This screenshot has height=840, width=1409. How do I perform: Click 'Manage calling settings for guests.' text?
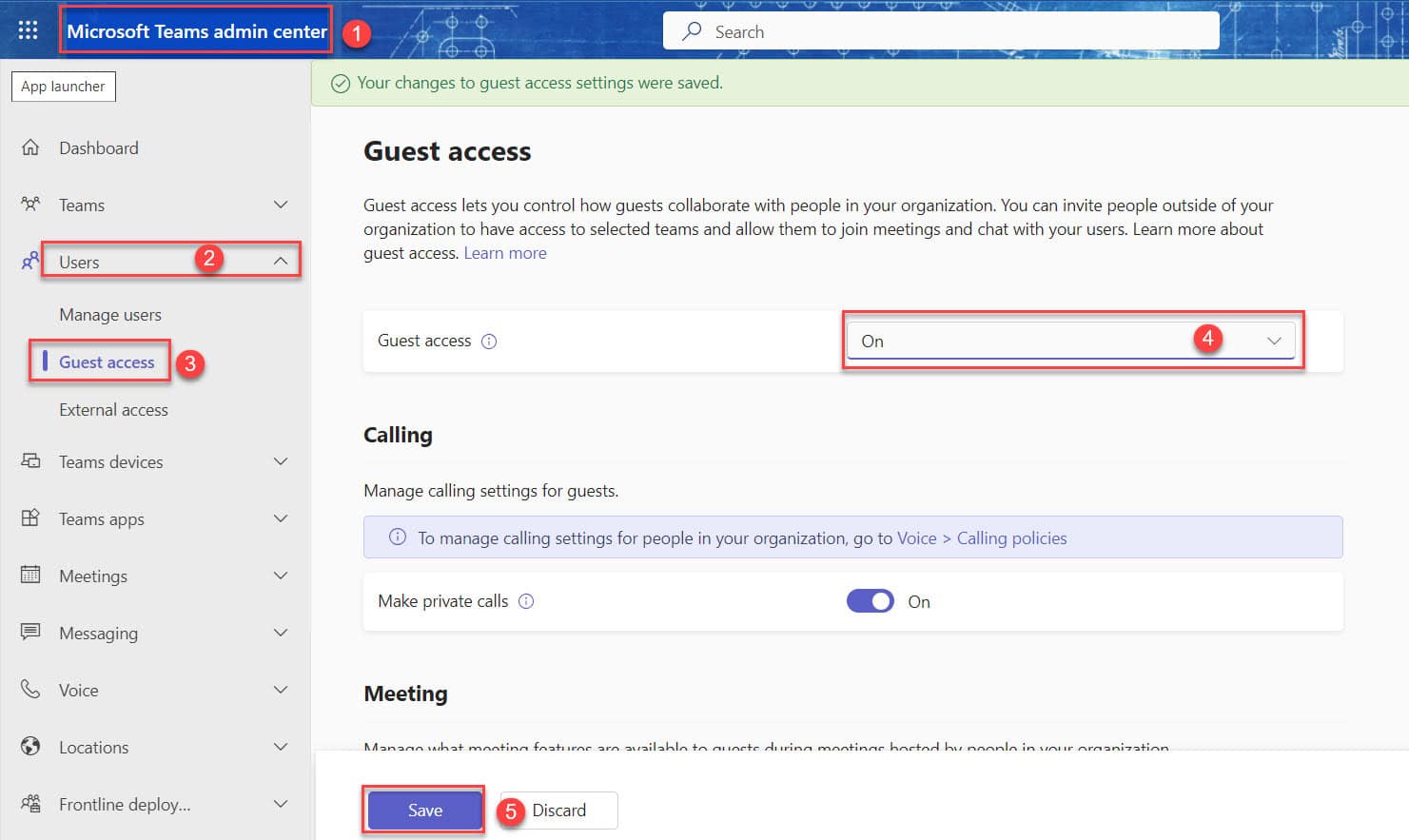click(x=491, y=491)
